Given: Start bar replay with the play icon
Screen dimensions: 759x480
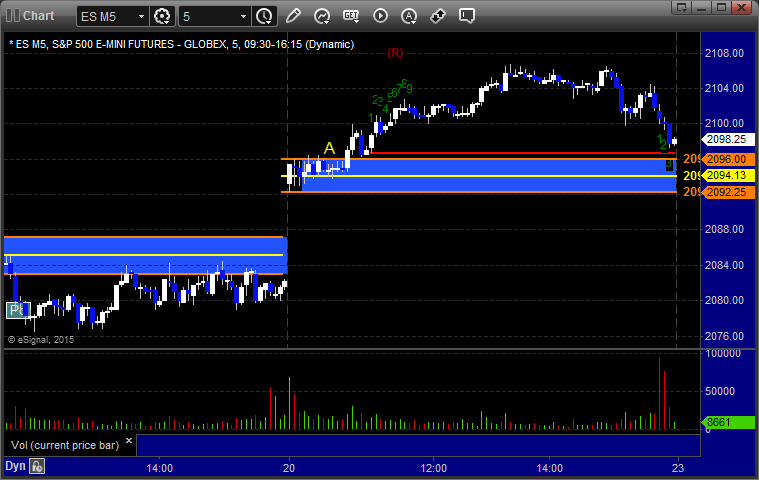Looking at the screenshot, I should coord(380,16).
